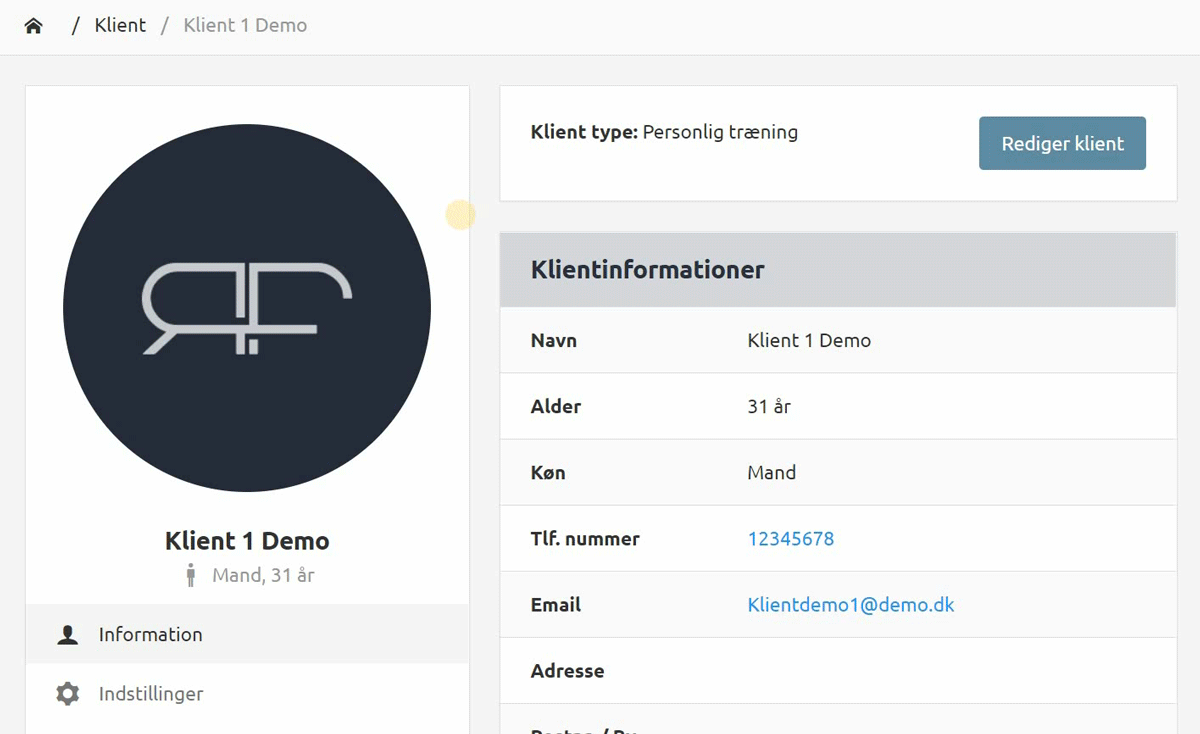1200x734 pixels.
Task: Click the Køn value Mand in the table
Action: tap(771, 473)
